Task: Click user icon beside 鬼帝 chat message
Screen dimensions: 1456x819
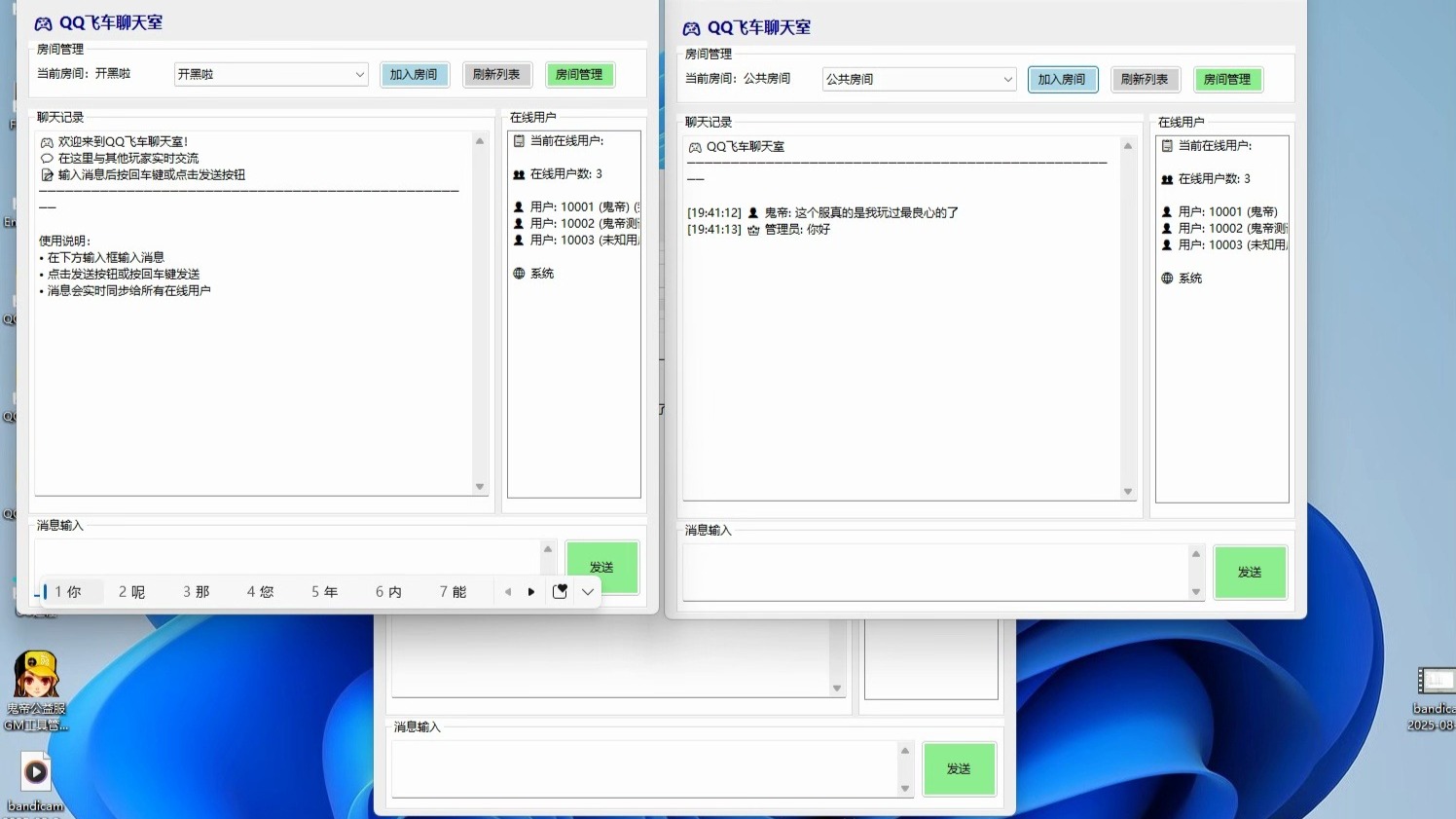Action: point(753,213)
